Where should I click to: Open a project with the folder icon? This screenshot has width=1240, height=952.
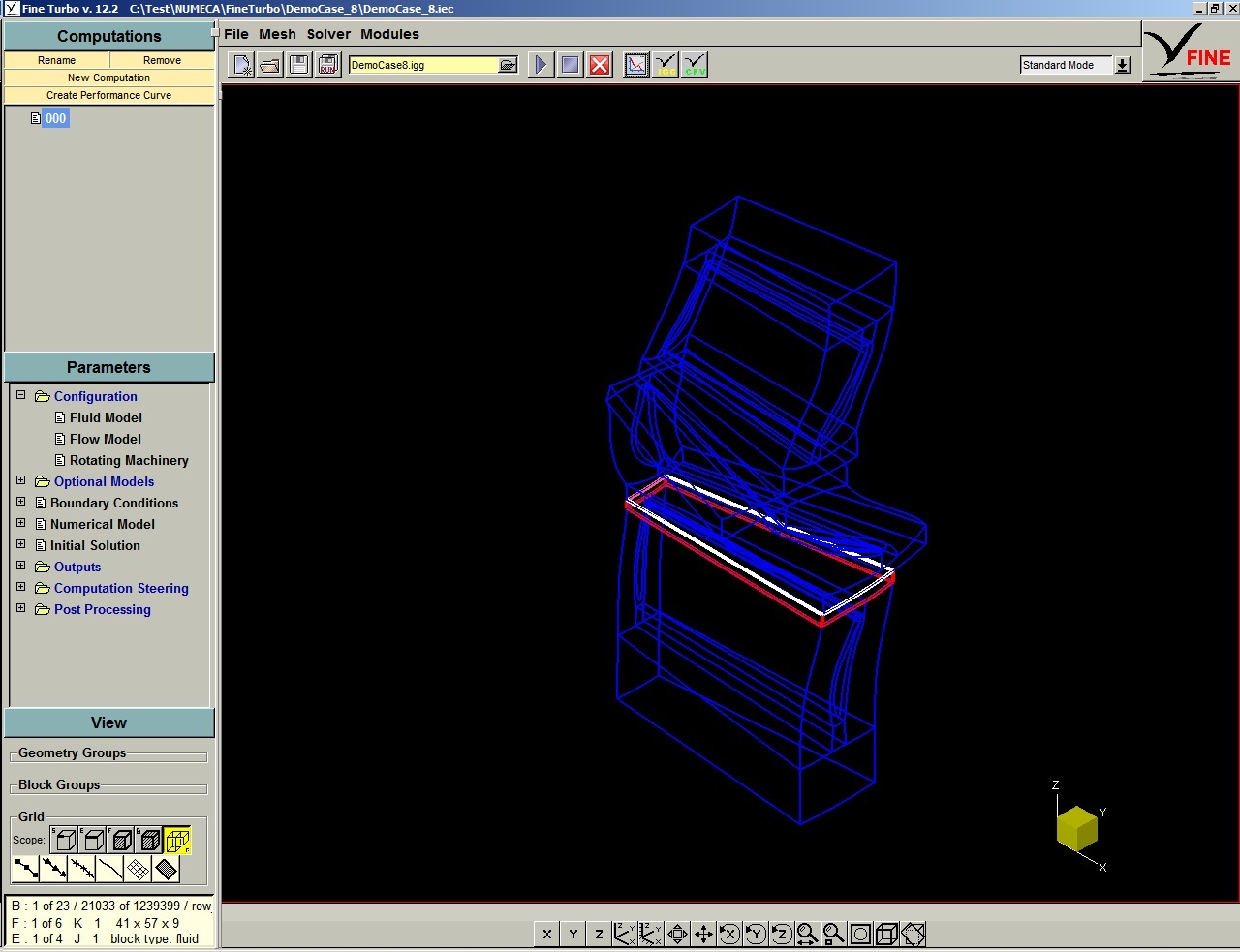pyautogui.click(x=270, y=65)
